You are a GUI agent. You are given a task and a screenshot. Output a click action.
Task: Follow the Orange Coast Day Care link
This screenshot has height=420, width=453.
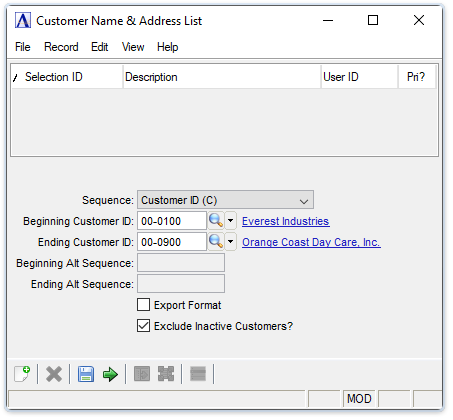click(311, 242)
